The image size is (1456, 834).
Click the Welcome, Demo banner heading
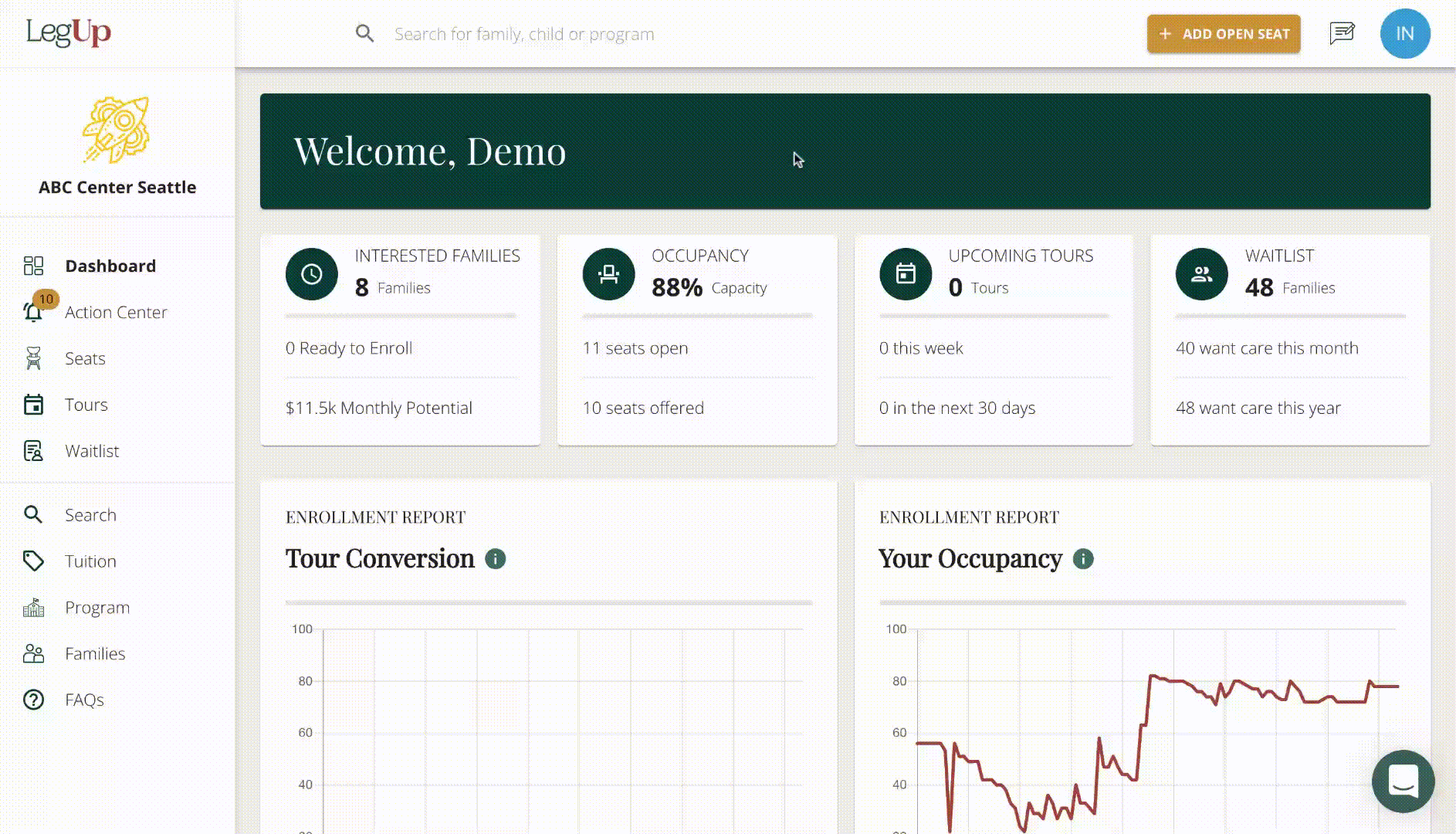[x=430, y=151]
